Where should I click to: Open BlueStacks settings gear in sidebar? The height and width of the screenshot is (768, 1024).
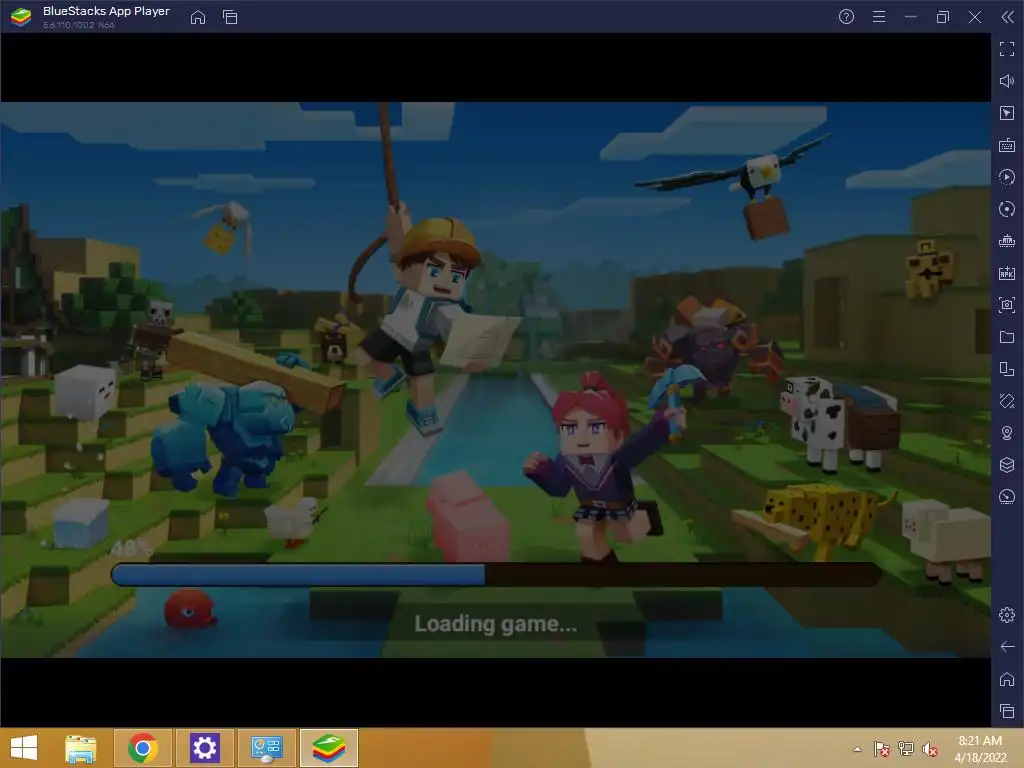(x=1007, y=615)
